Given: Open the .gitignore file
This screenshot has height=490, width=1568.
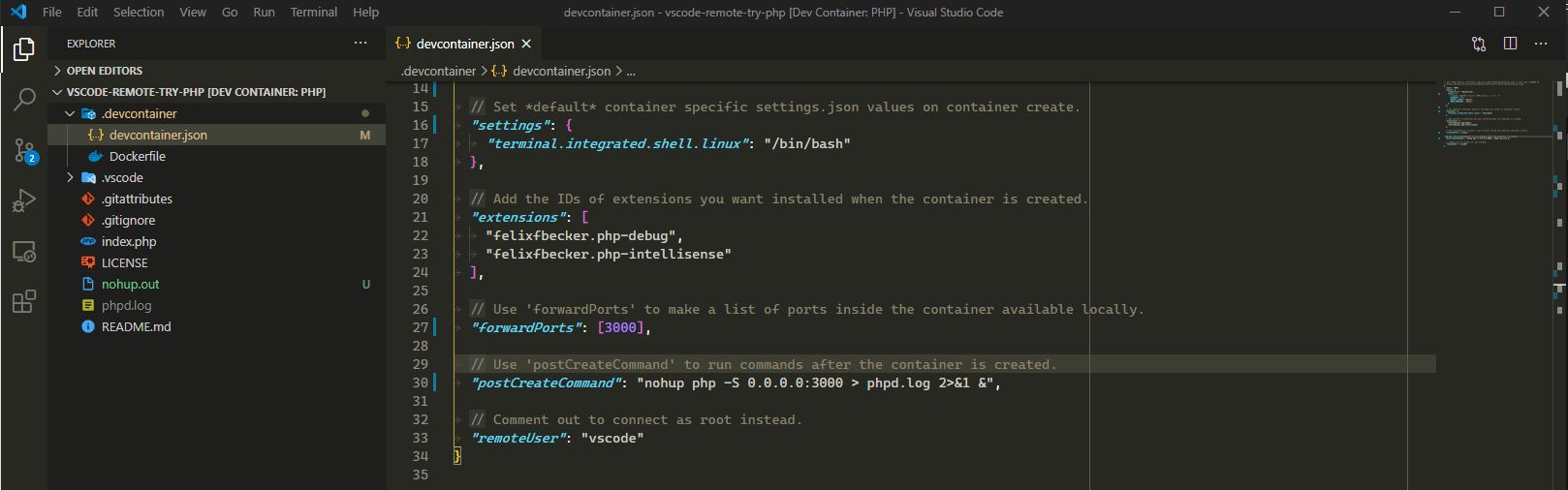Looking at the screenshot, I should 216,220.
